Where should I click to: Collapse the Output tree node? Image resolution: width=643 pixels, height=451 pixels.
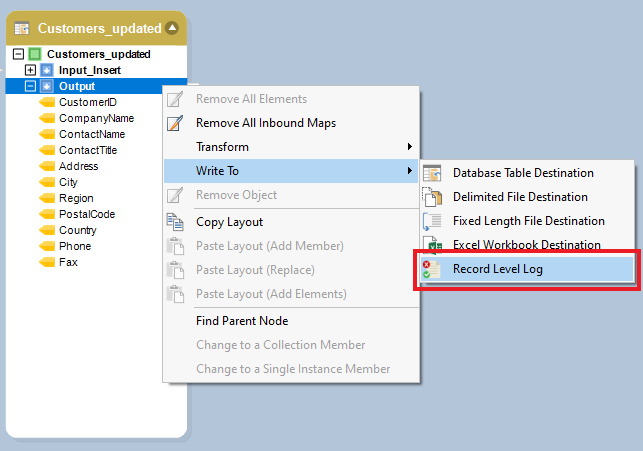30,86
